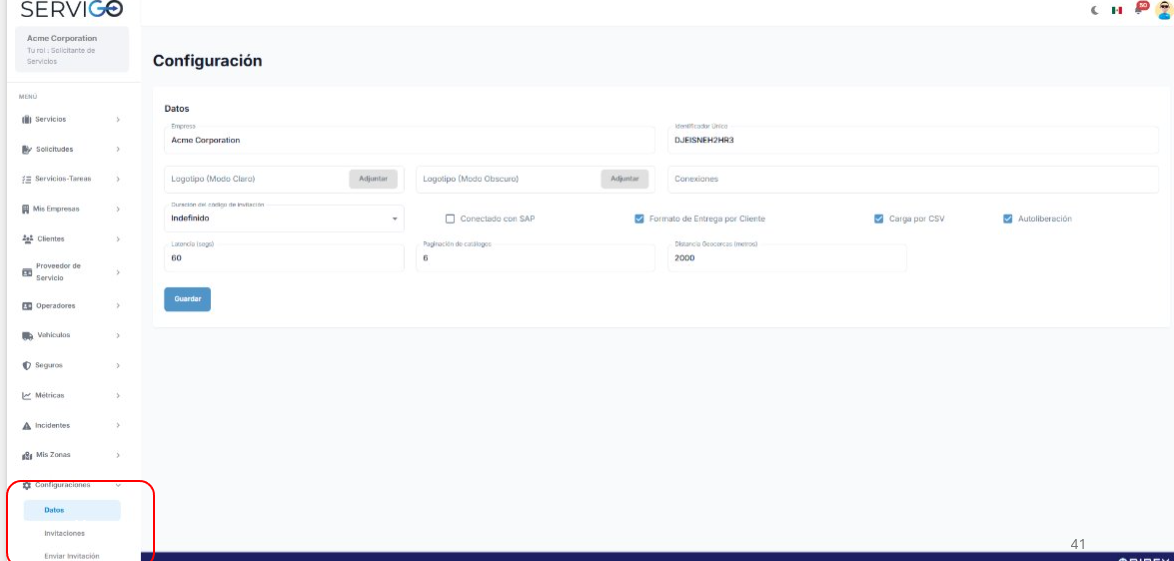Click Adjuntar for Logotipo Modo Claro
The height and width of the screenshot is (561, 1174).
click(x=373, y=179)
